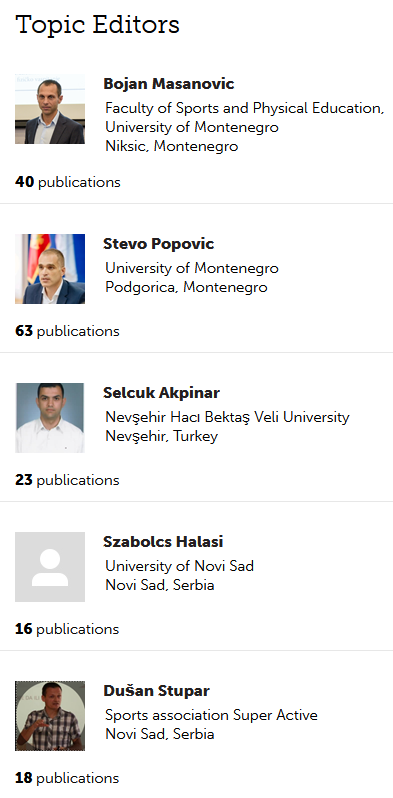Open the Stevo Popovic name link
The height and width of the screenshot is (798, 393).
click(158, 244)
